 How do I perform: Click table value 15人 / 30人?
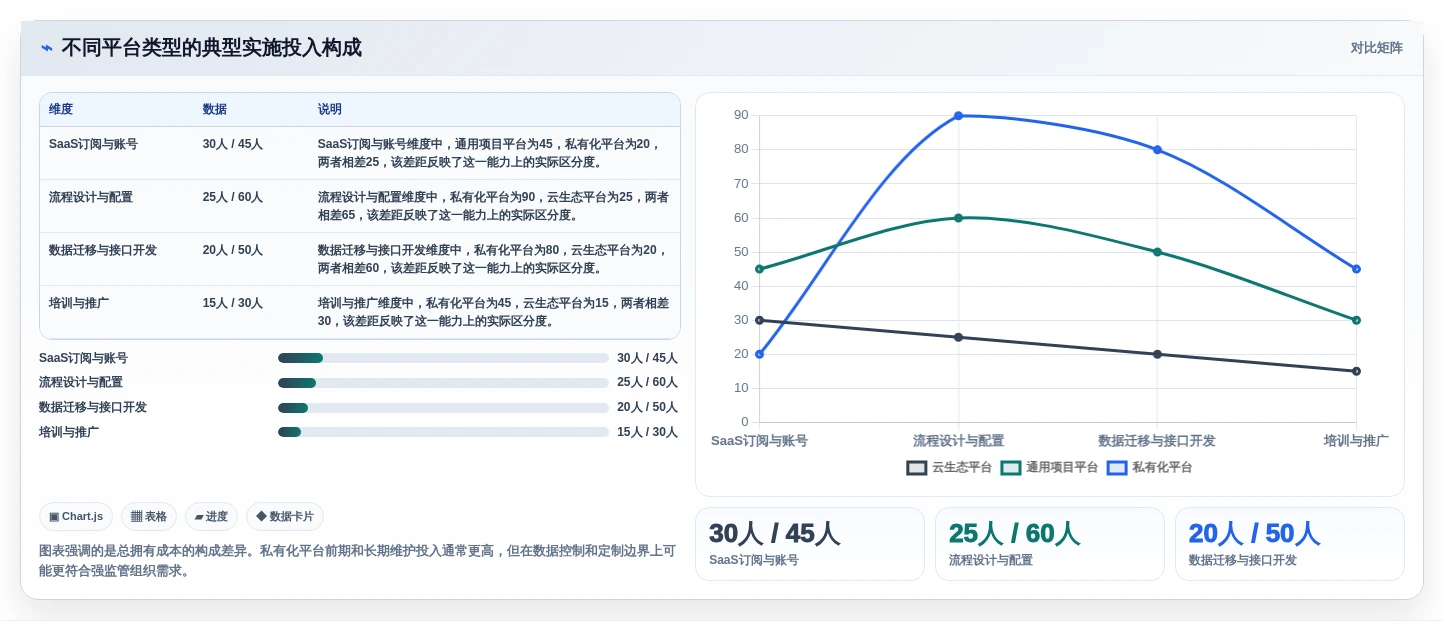(x=233, y=303)
